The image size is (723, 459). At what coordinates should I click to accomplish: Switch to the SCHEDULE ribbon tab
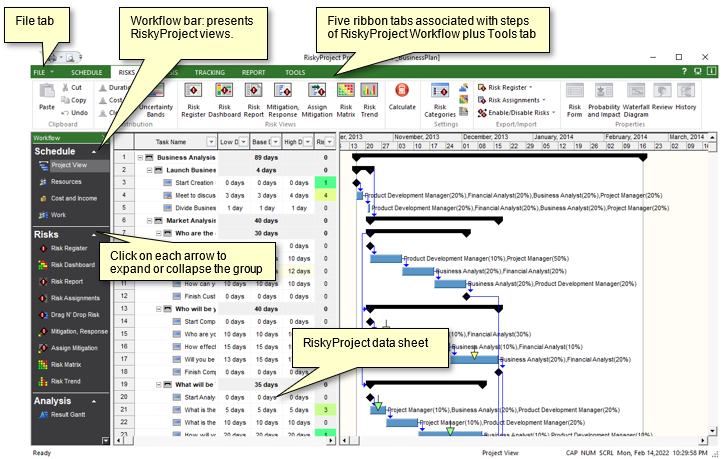(x=87, y=72)
